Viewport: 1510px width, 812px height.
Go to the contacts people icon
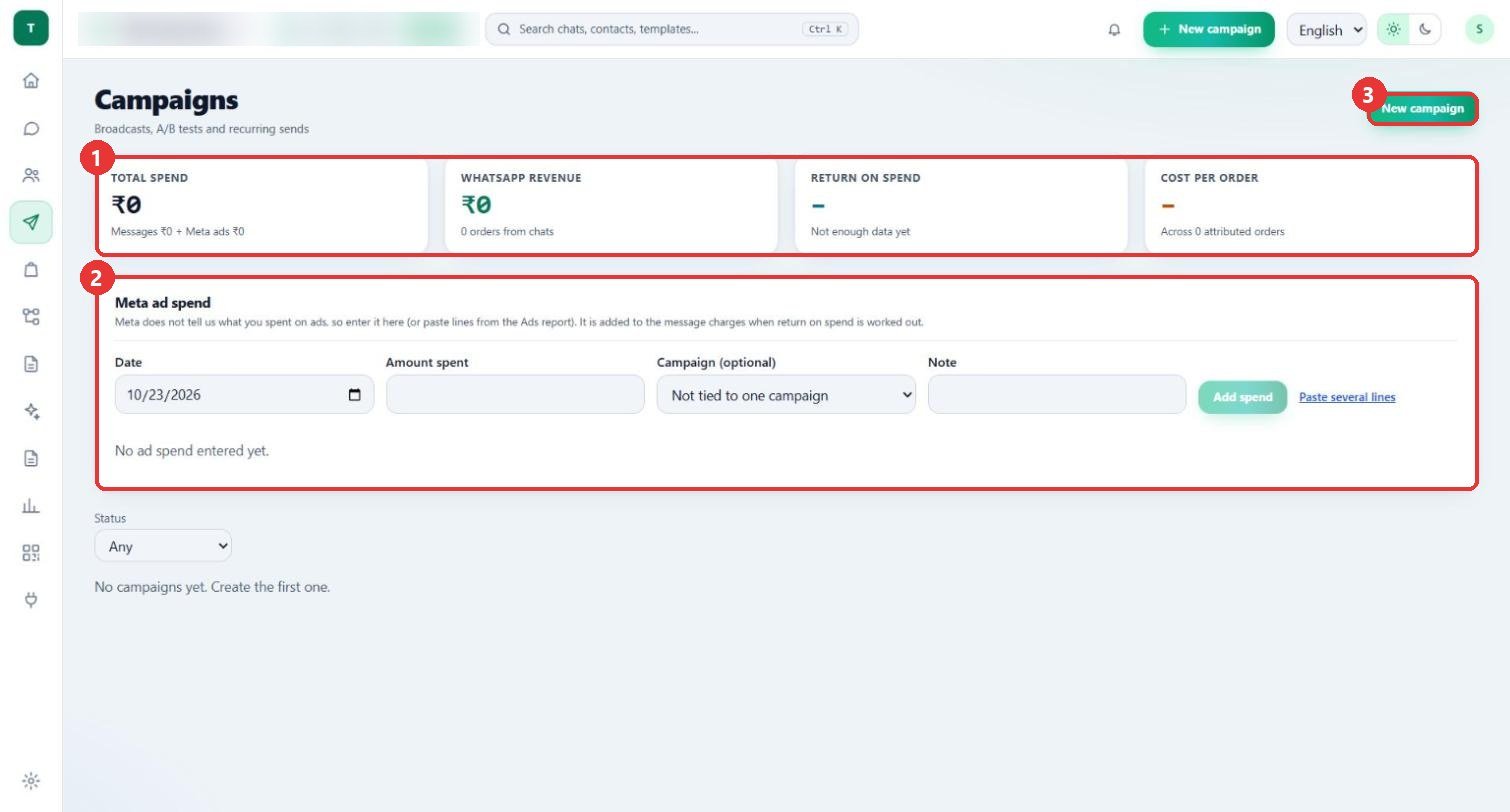pyautogui.click(x=31, y=175)
